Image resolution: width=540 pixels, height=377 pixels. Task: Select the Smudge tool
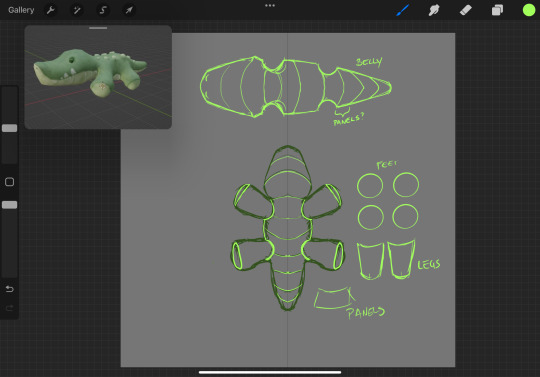point(434,10)
